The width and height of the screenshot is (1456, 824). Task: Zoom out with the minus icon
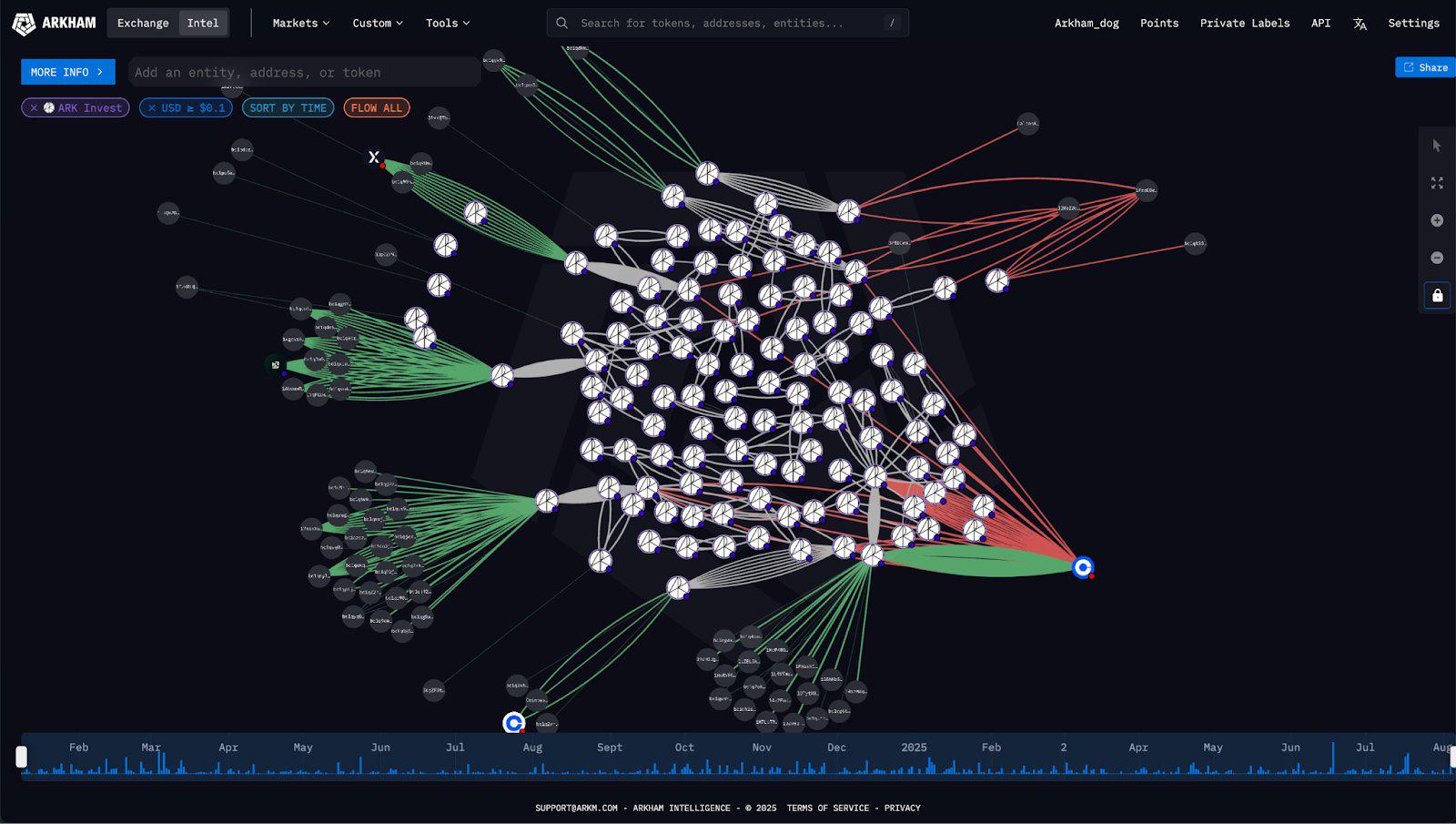1437,258
